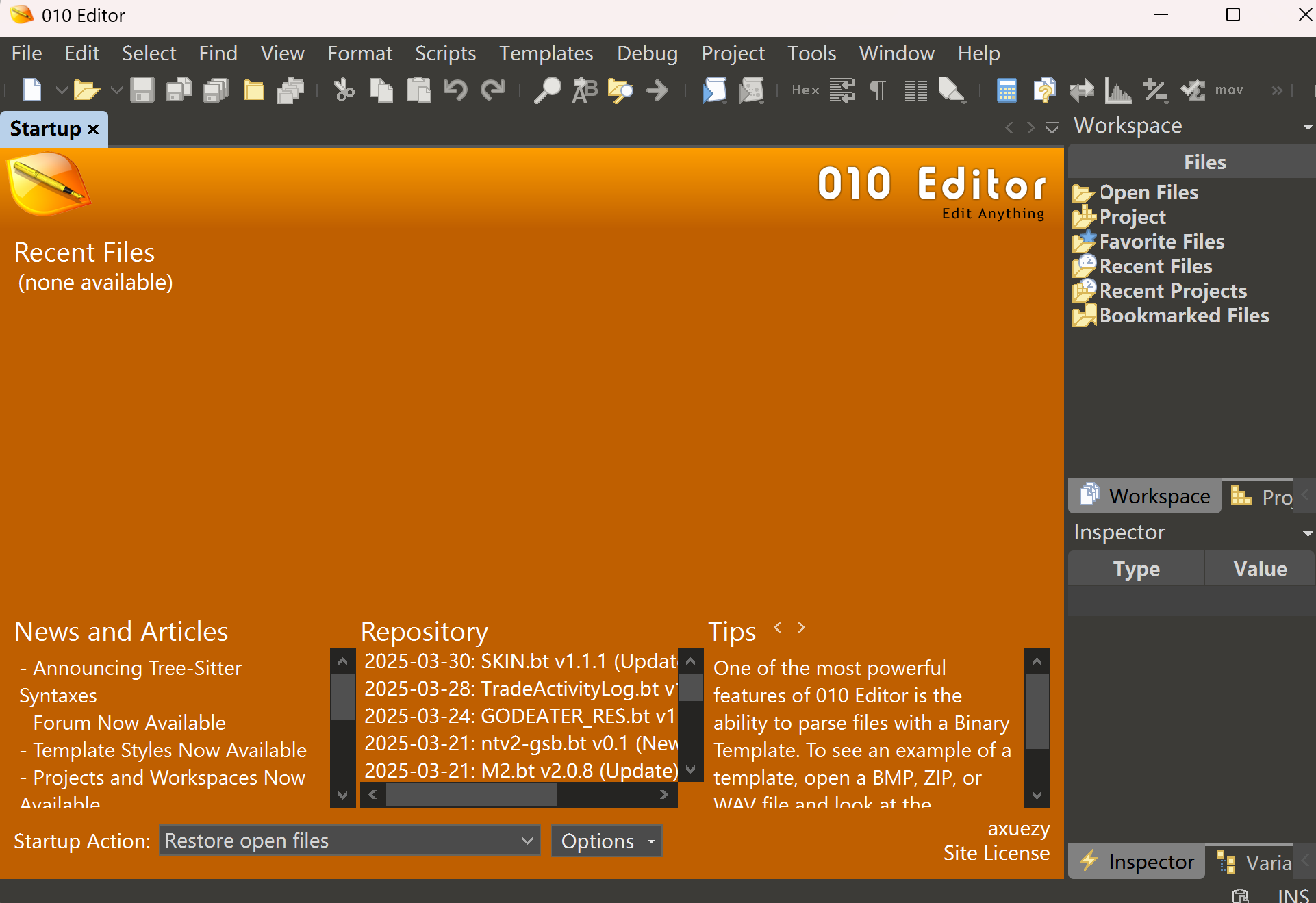Open Template Styles Now Available link
This screenshot has height=903, width=1316.
[170, 750]
